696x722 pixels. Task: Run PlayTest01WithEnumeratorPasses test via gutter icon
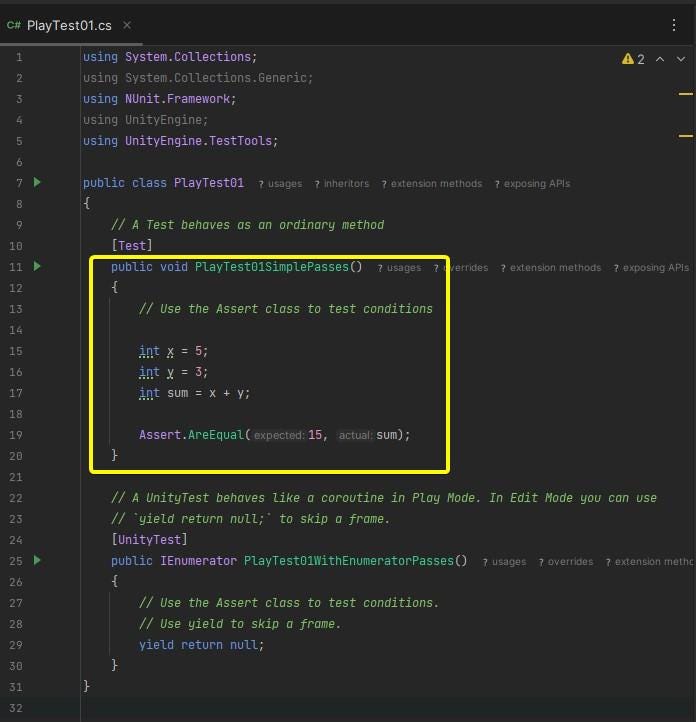point(37,560)
